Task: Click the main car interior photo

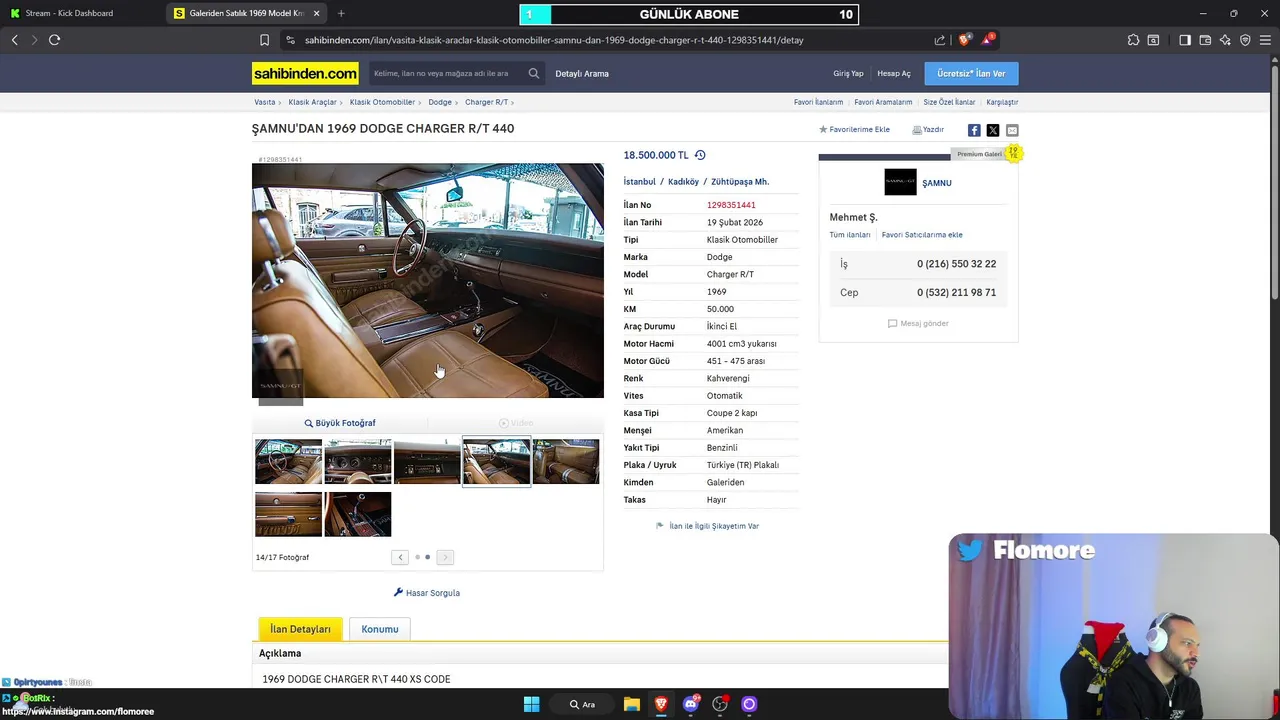Action: click(x=428, y=280)
